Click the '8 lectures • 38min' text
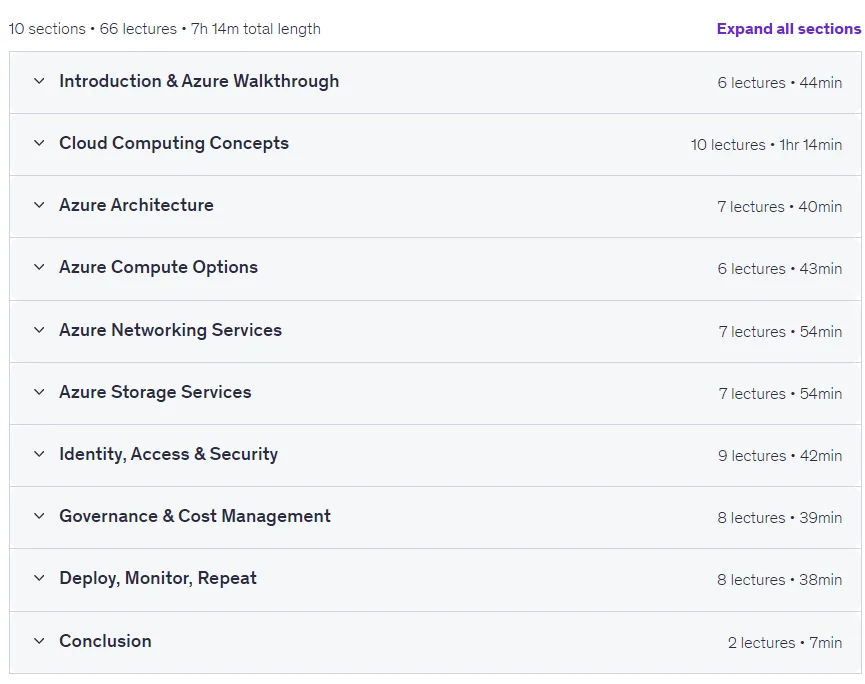The image size is (865, 684). (779, 580)
